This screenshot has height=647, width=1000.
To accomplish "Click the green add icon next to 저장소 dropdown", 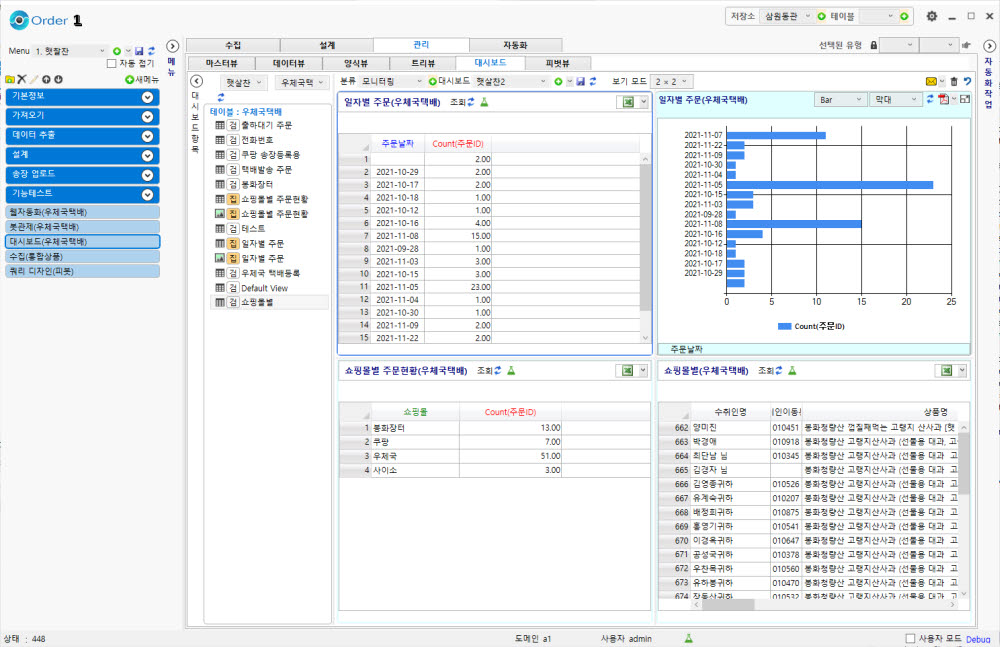I will [x=821, y=17].
